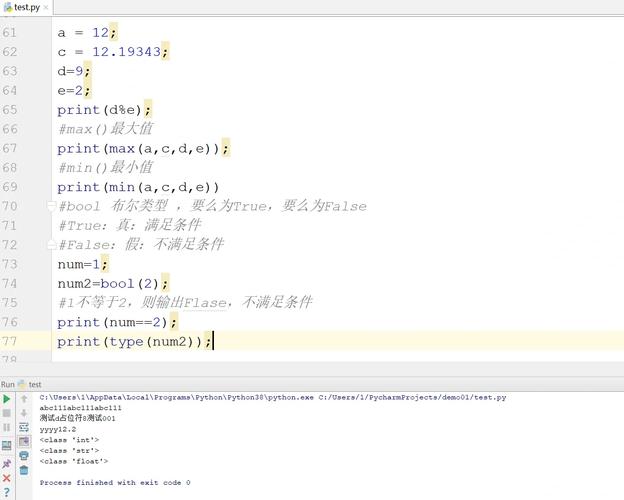Click 'Process finished with exit code 0'
Viewport: 624px width, 500px height.
115,482
